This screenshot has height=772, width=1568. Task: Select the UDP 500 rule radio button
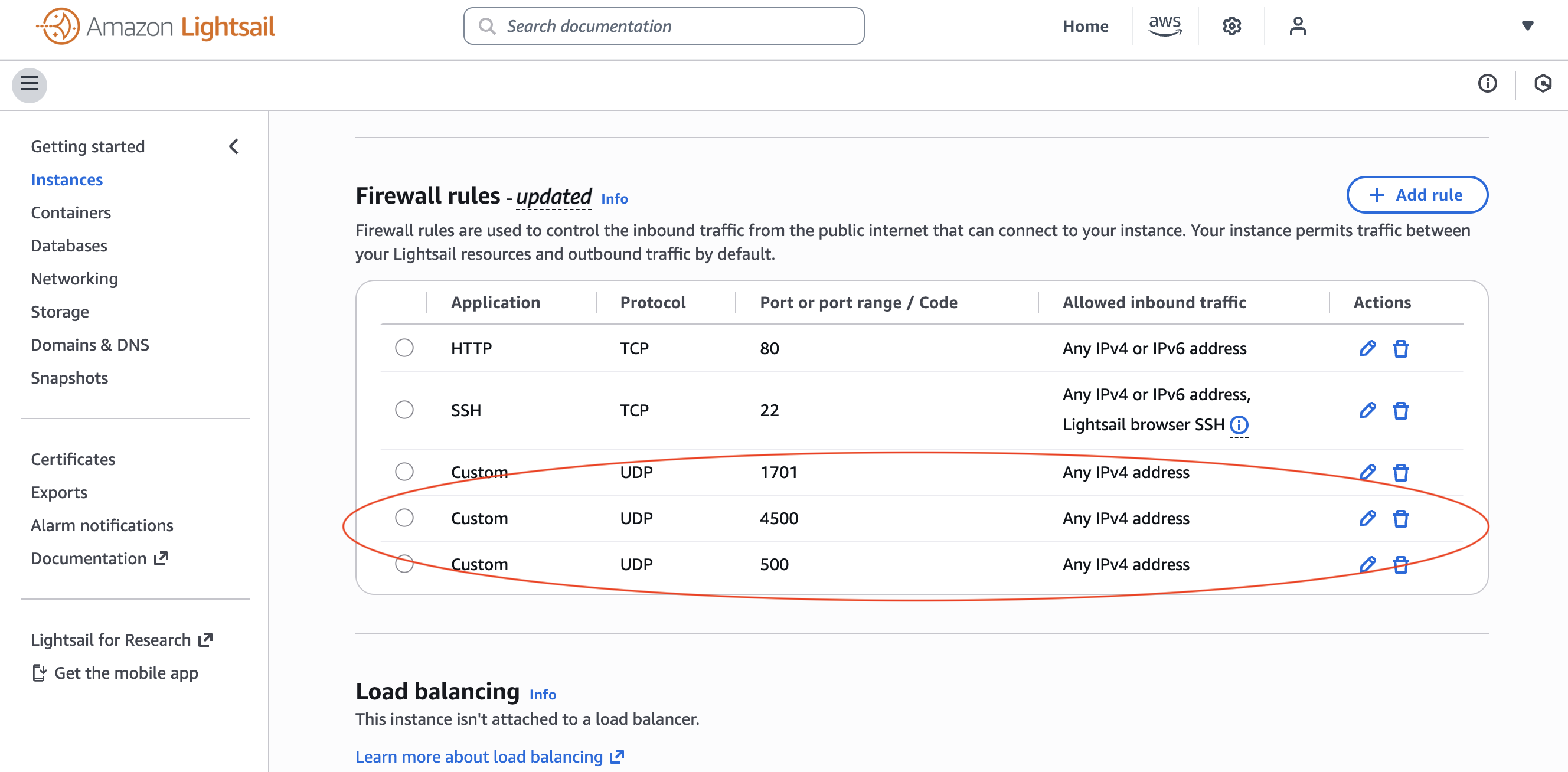[404, 564]
